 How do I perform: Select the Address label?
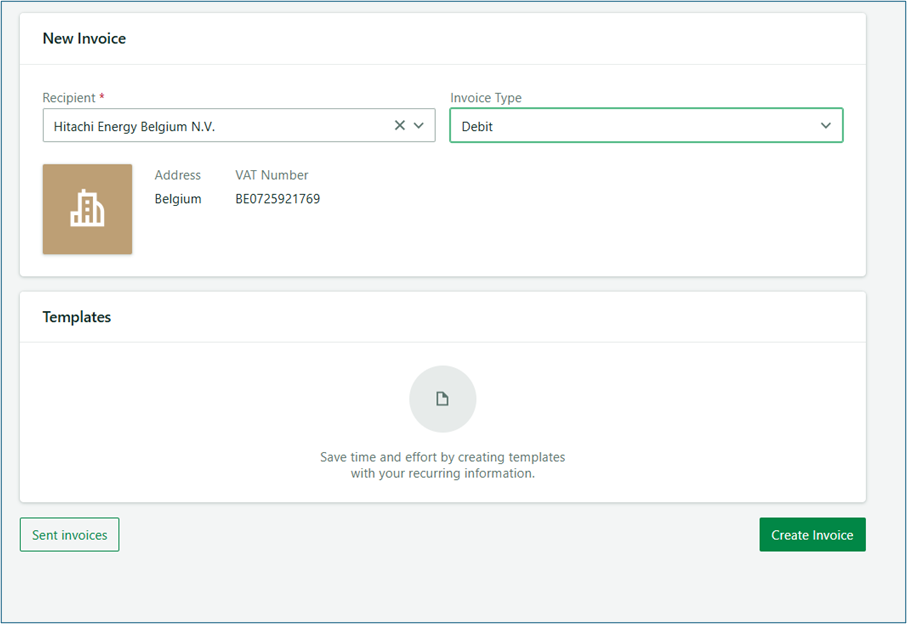(x=177, y=175)
